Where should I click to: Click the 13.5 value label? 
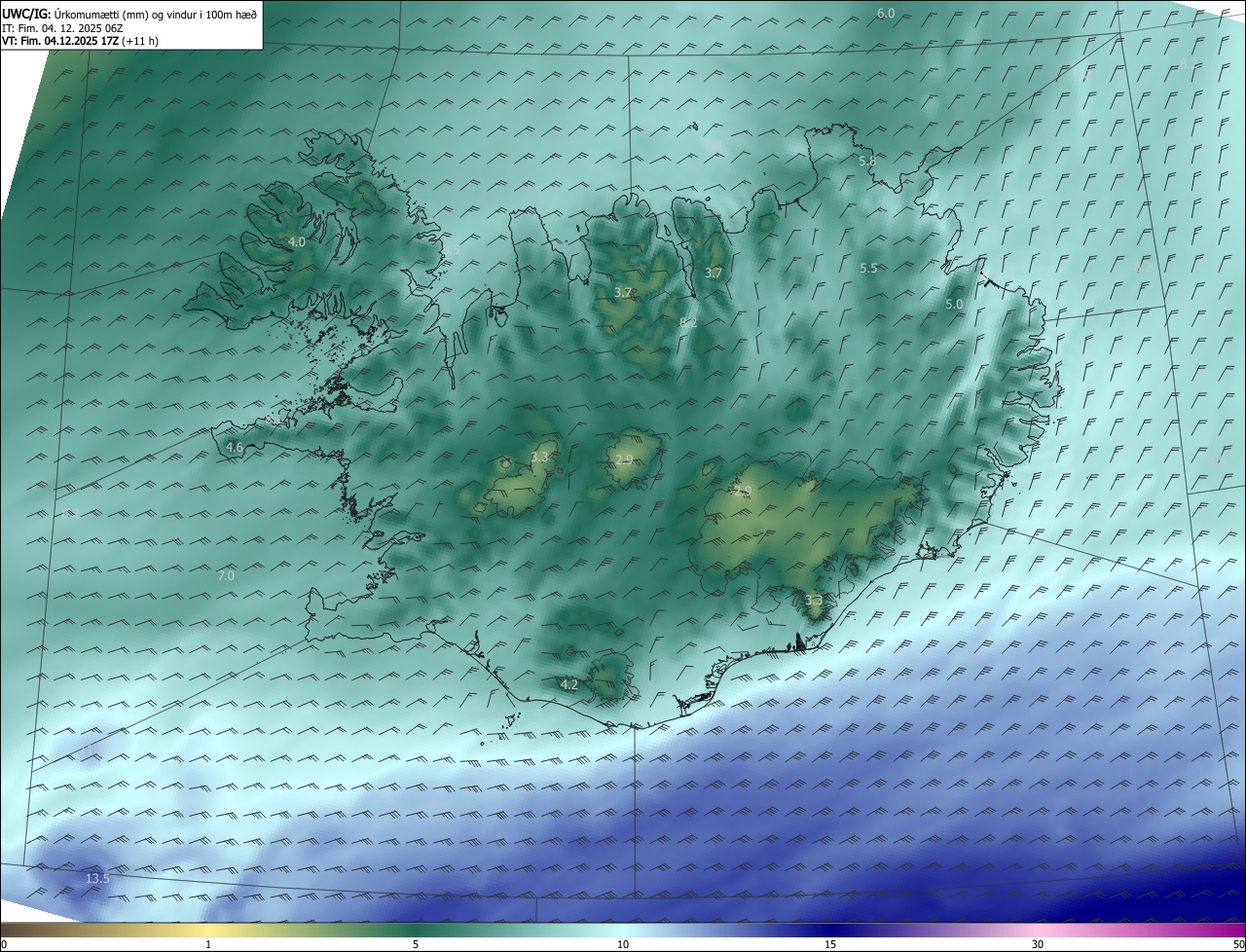[97, 878]
